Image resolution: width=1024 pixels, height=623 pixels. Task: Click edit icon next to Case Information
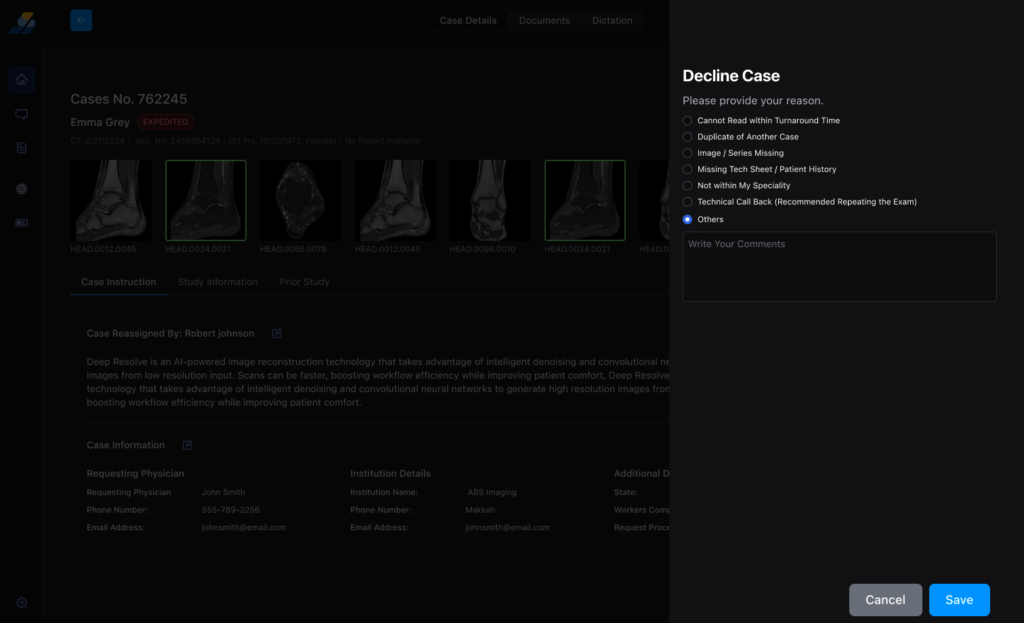pos(187,445)
